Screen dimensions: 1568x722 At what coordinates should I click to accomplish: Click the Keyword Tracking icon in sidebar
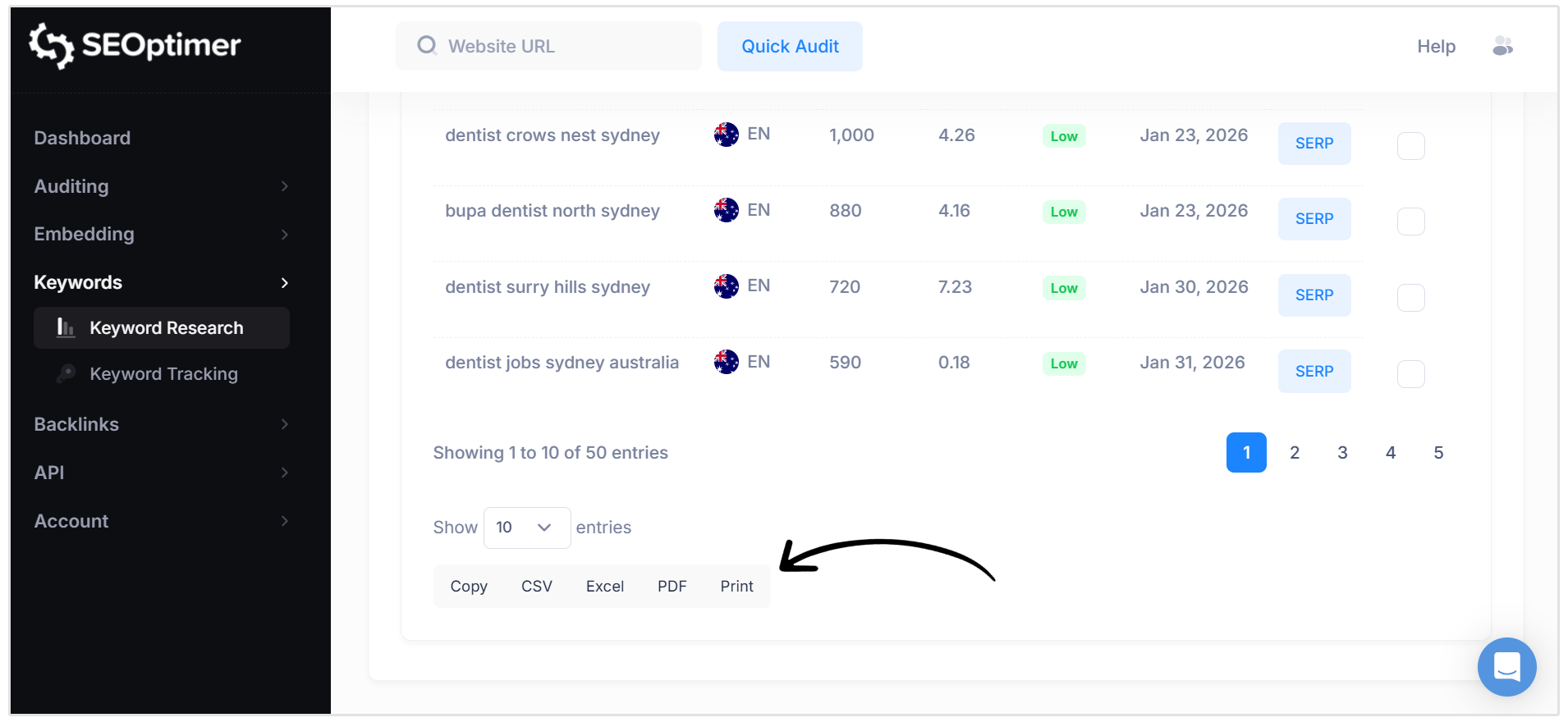click(x=66, y=373)
